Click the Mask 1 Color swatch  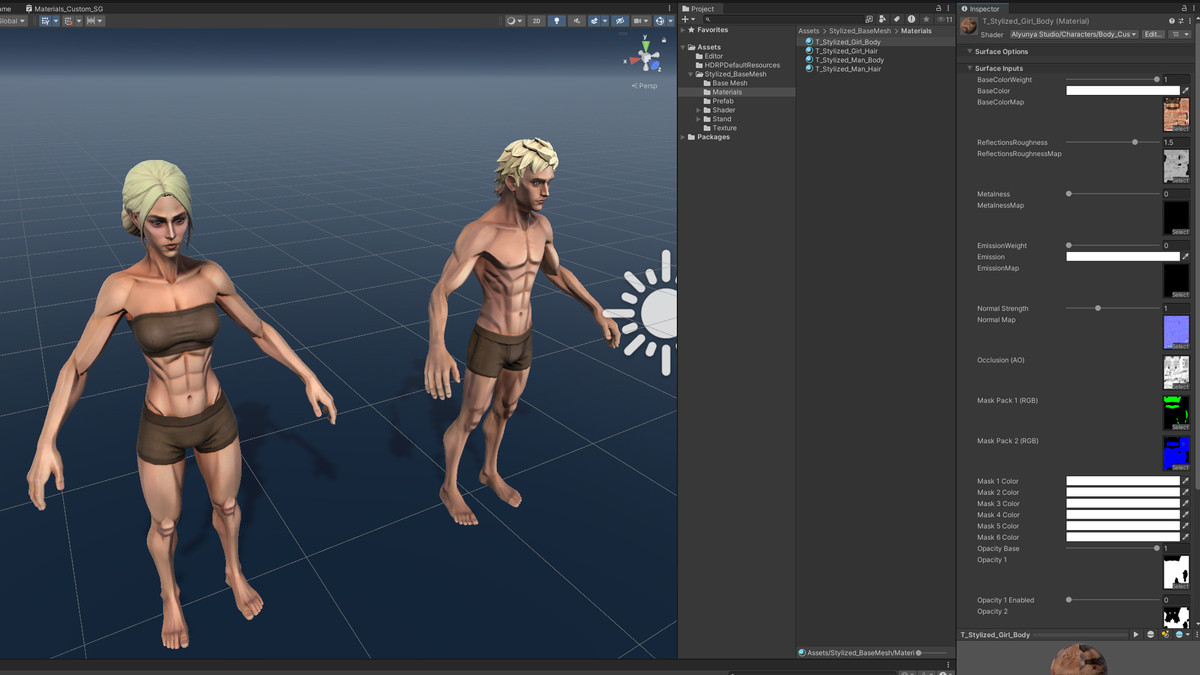pyautogui.click(x=1123, y=481)
